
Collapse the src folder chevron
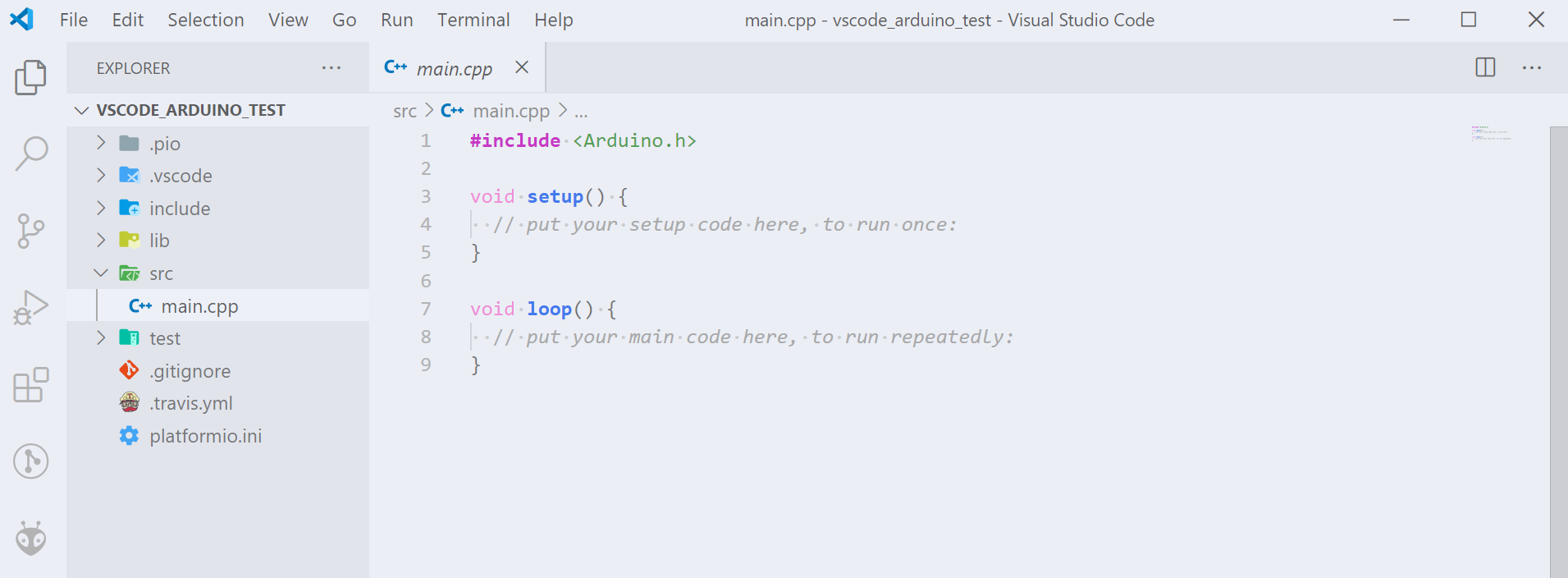[x=101, y=273]
